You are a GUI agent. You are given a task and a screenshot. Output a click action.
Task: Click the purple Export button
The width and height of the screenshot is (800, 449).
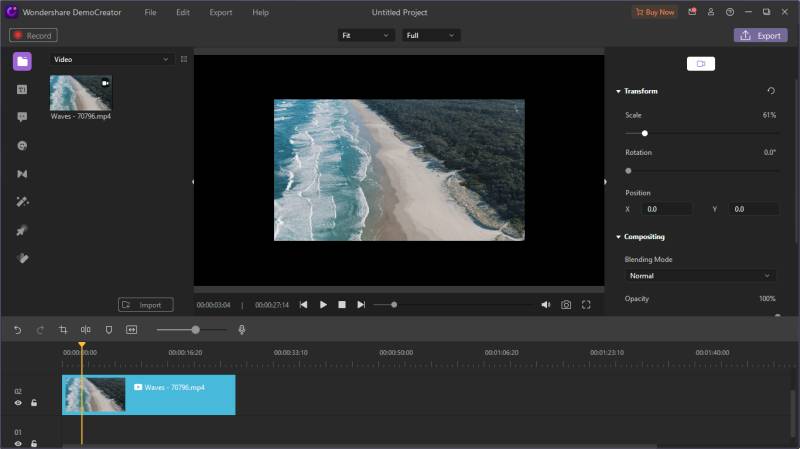760,35
